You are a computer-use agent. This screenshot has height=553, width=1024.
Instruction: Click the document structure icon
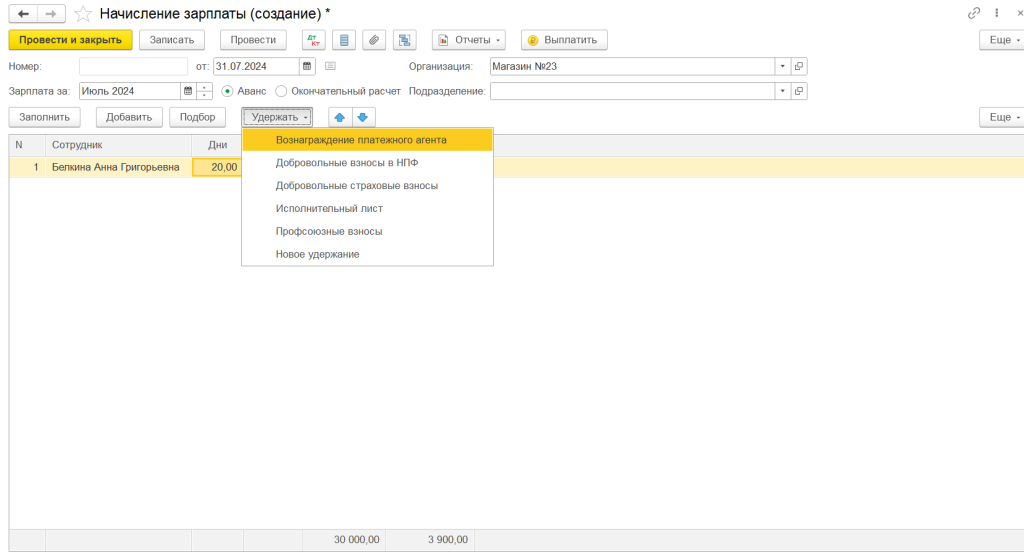pyautogui.click(x=404, y=40)
